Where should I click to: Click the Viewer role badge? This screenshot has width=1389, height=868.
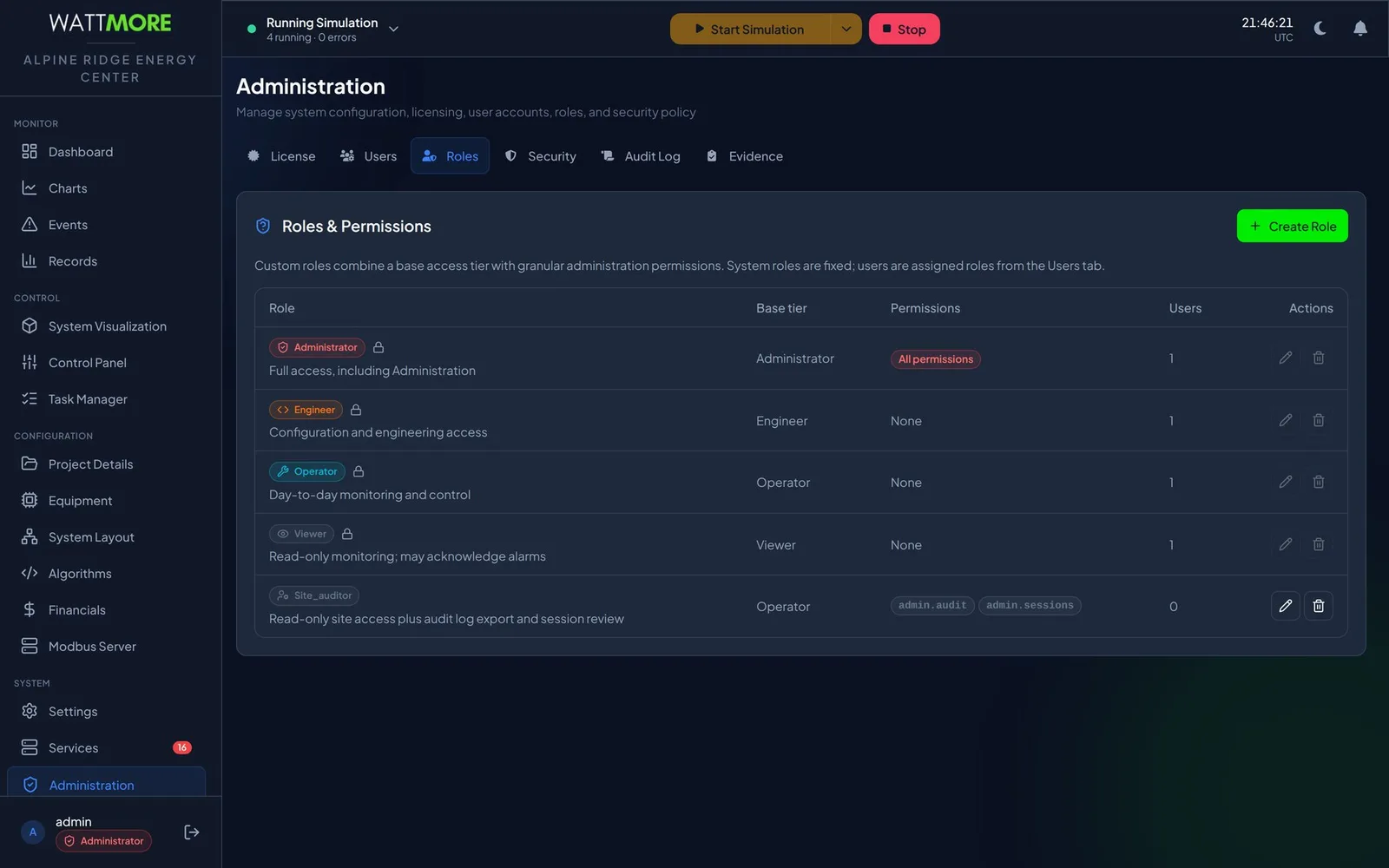pos(301,534)
